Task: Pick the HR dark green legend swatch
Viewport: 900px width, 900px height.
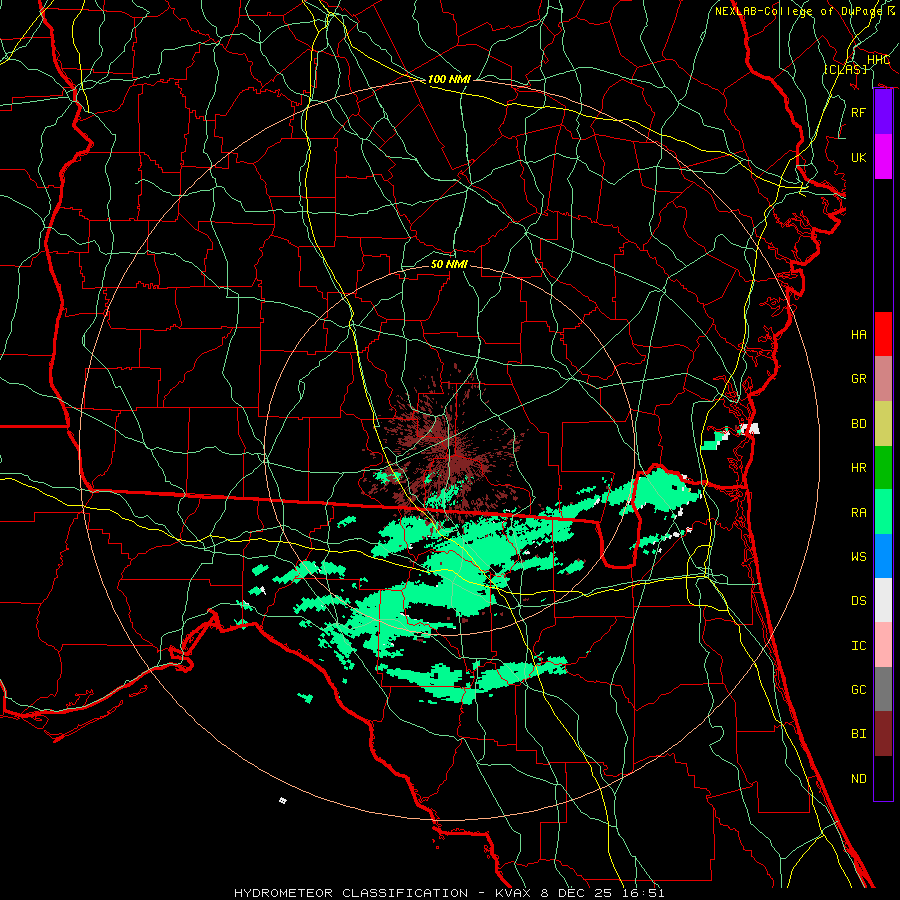Action: [883, 468]
